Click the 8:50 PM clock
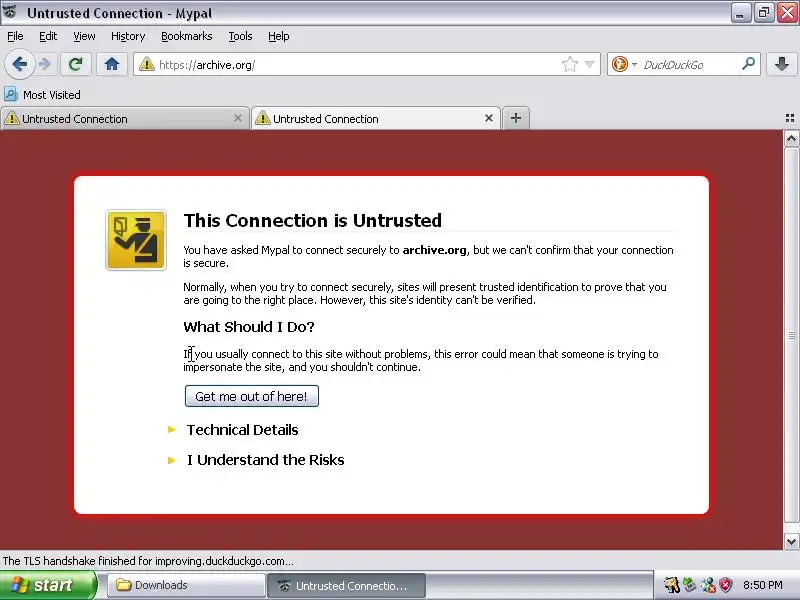 763,585
